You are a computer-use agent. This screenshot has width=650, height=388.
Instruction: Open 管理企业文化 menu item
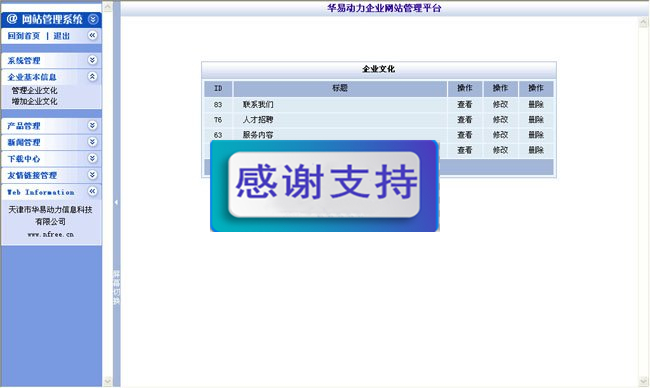(34, 90)
